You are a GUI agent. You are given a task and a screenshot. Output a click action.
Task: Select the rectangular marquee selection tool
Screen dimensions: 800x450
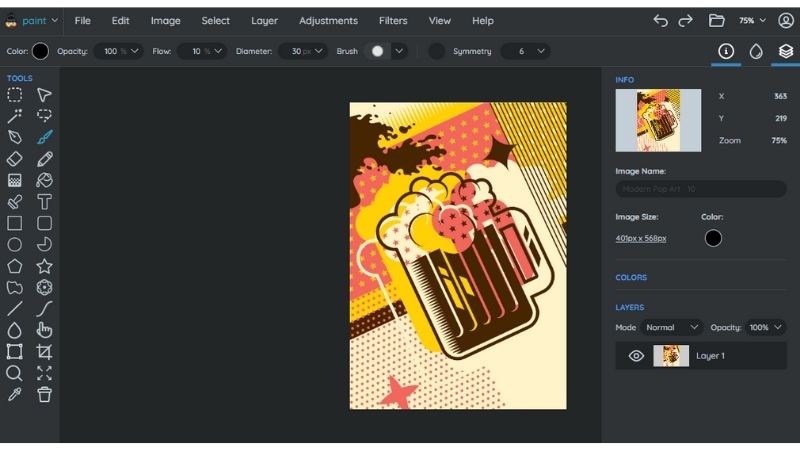pyautogui.click(x=14, y=95)
